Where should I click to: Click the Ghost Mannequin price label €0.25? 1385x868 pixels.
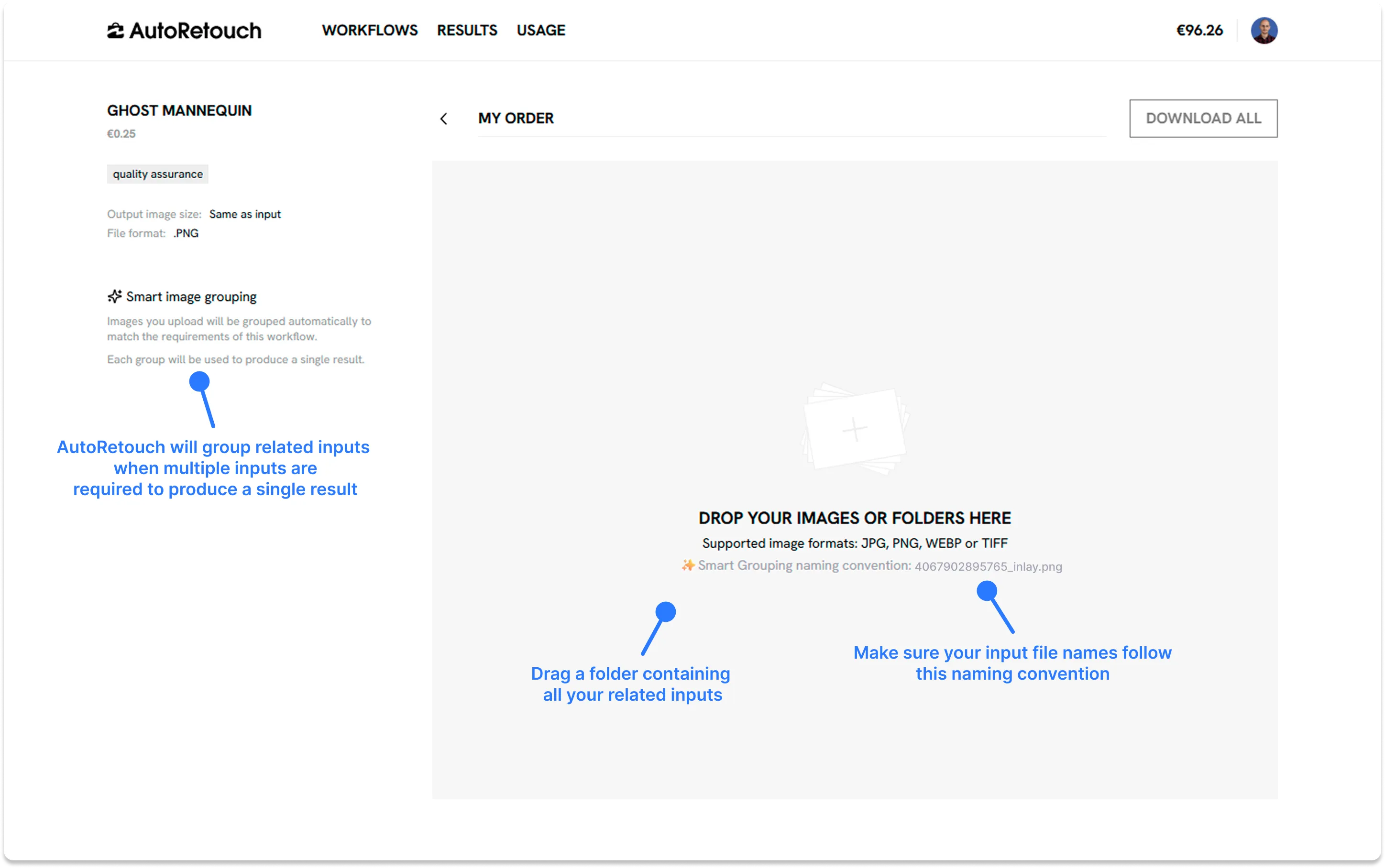tap(121, 134)
